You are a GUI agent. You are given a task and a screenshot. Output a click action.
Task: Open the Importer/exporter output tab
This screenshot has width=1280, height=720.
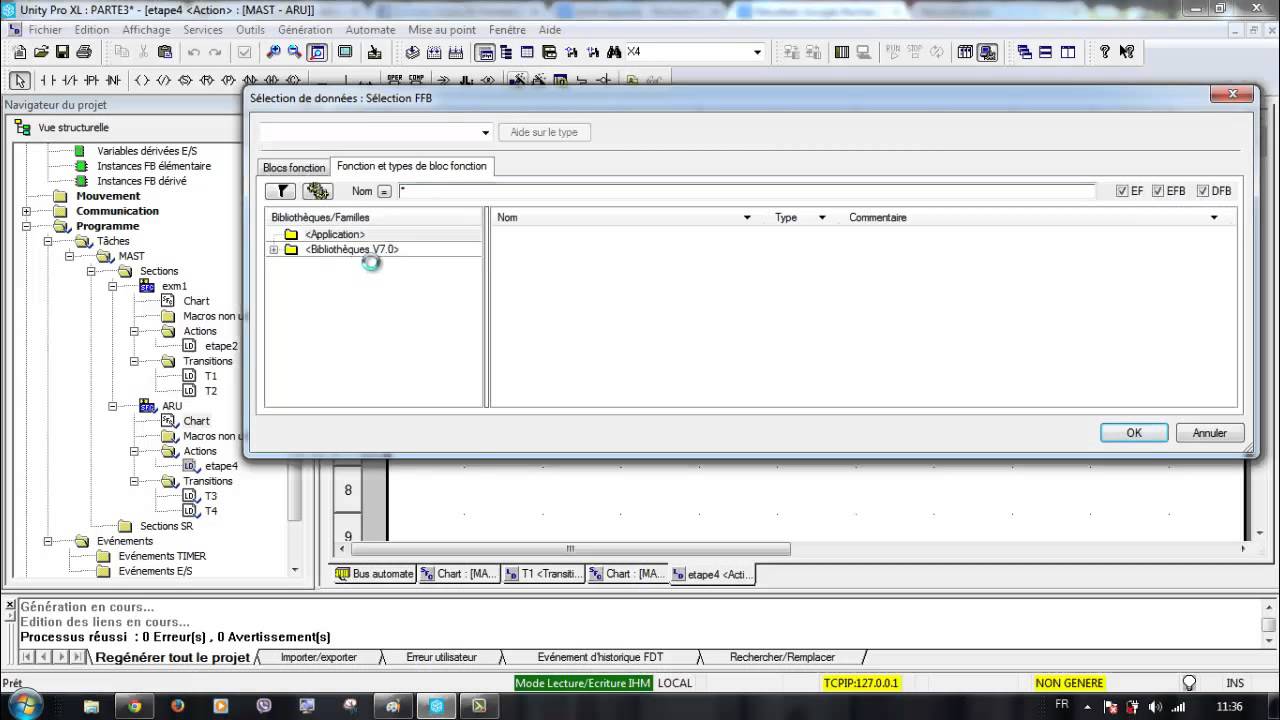click(318, 657)
